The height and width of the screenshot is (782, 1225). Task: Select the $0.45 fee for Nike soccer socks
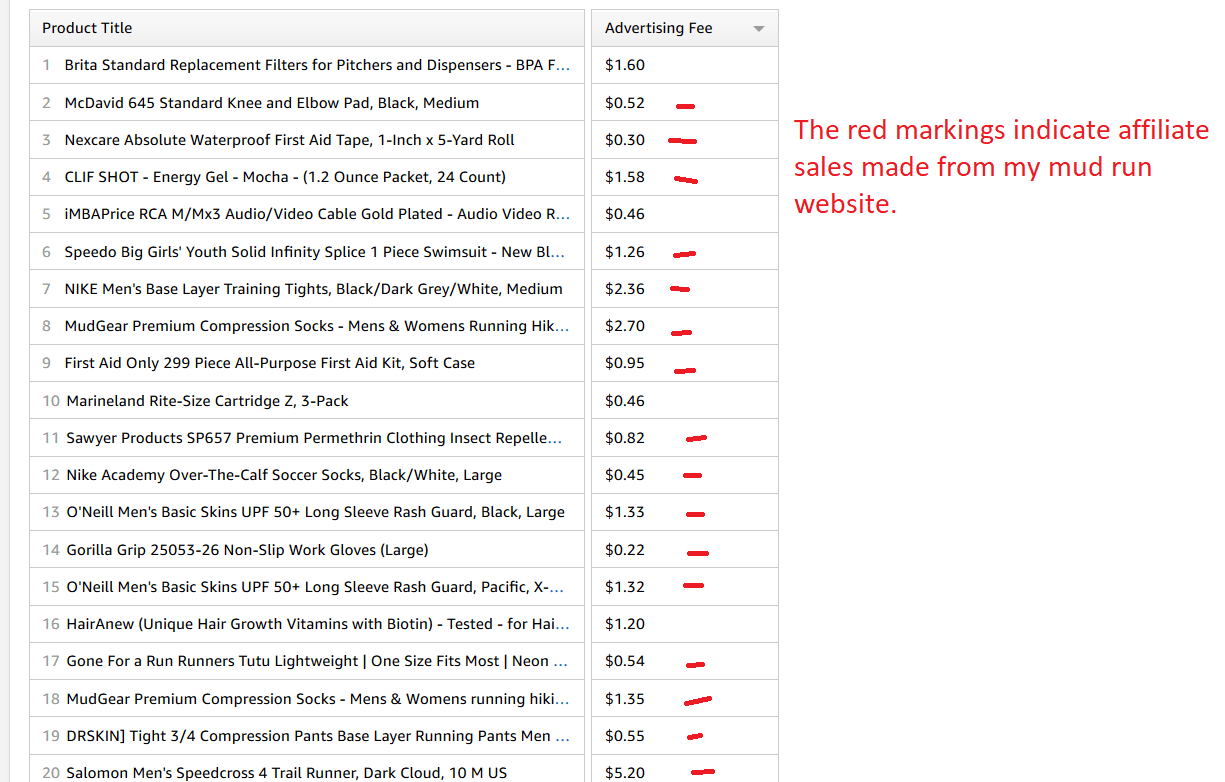pyautogui.click(x=625, y=475)
